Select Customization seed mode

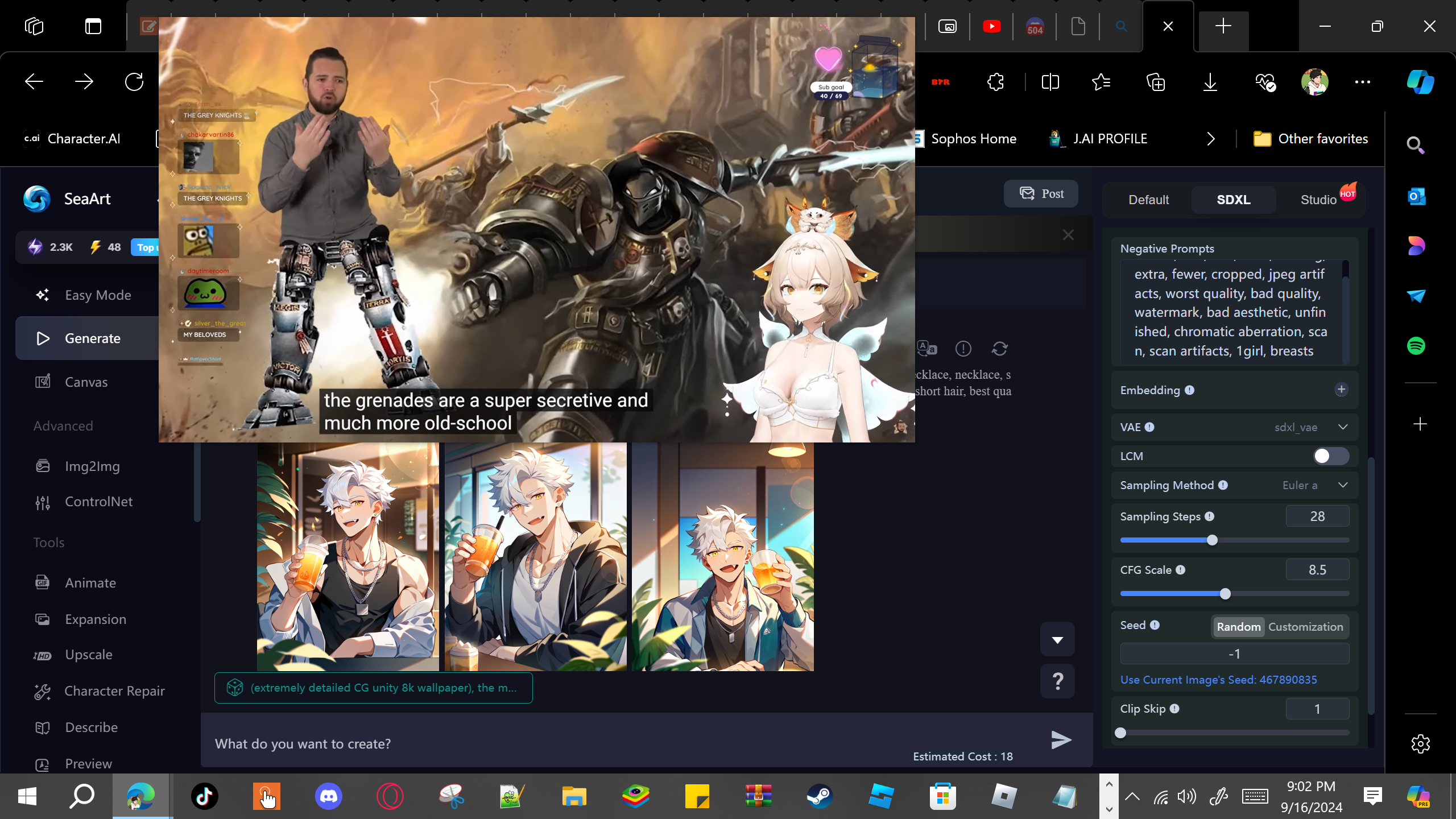pos(1305,627)
